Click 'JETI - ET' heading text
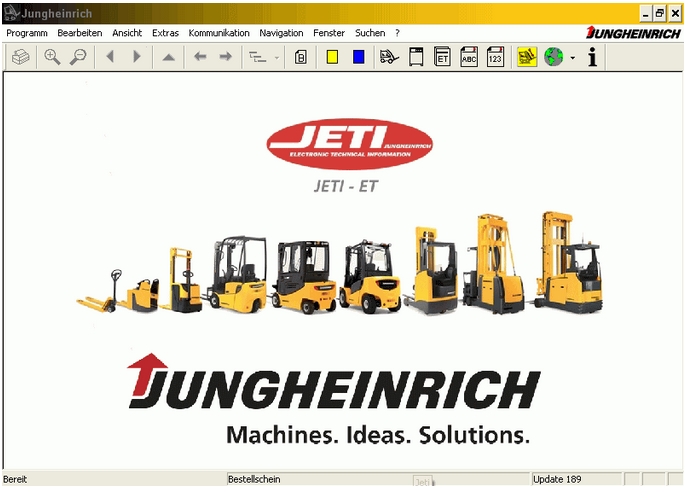This screenshot has height=492, width=685. point(346,186)
